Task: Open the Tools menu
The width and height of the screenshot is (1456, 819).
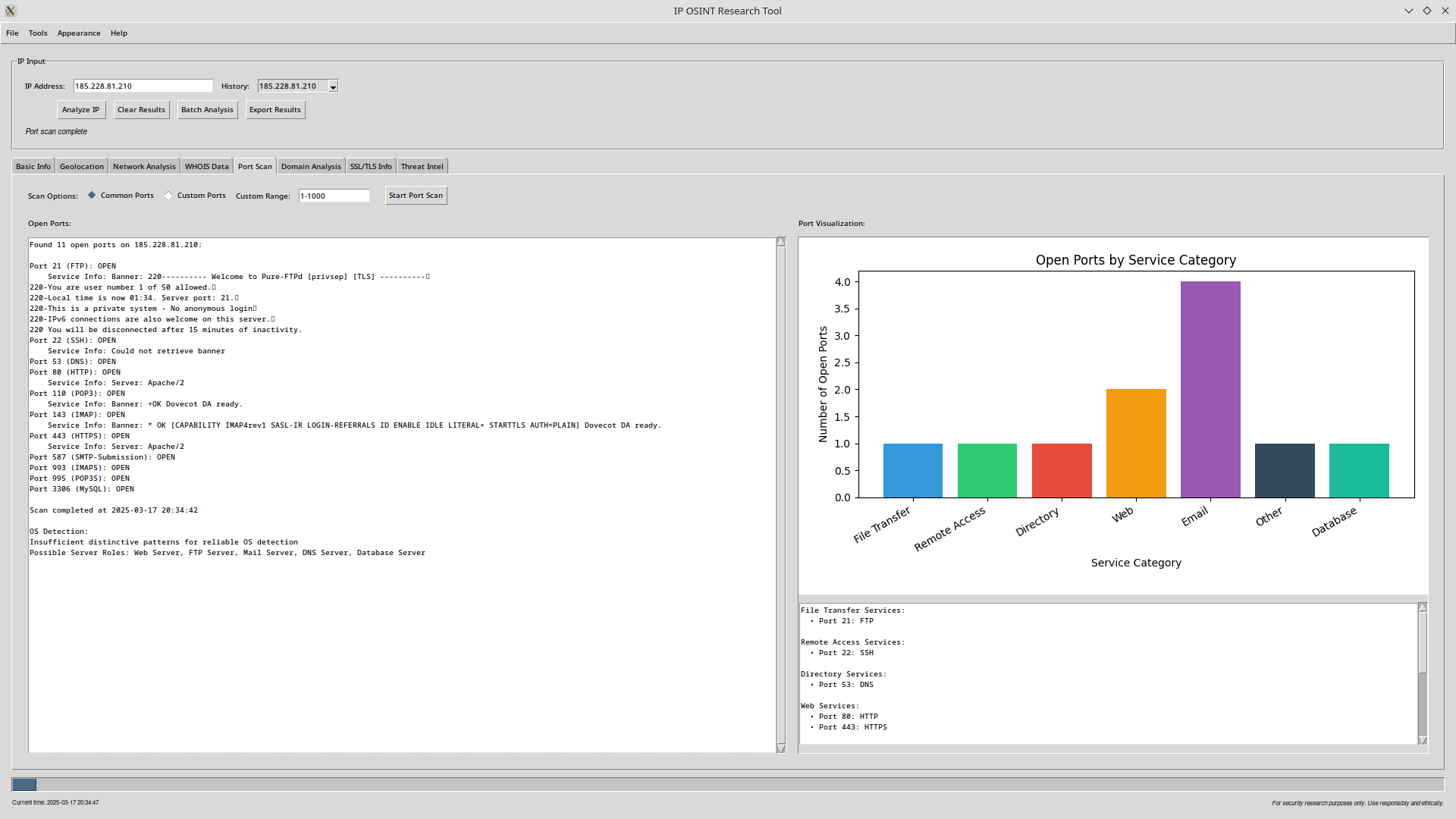Action: [38, 33]
